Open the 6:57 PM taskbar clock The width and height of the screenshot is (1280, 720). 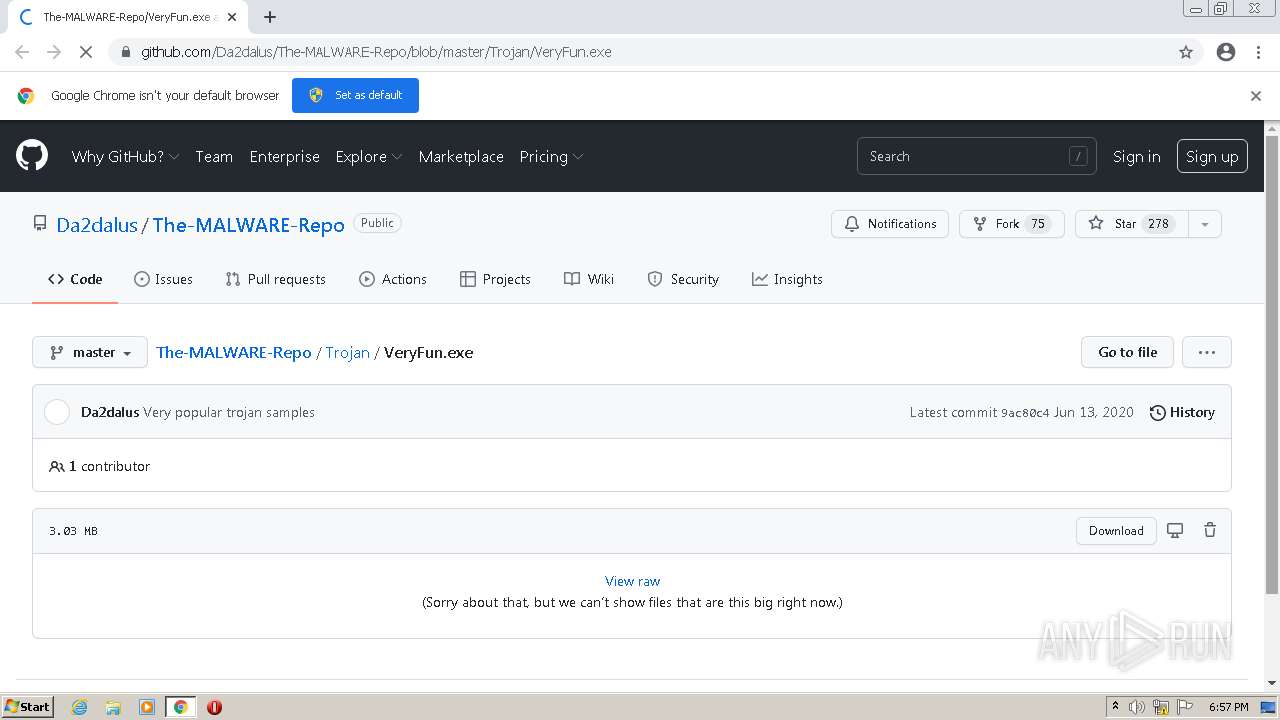point(1228,707)
